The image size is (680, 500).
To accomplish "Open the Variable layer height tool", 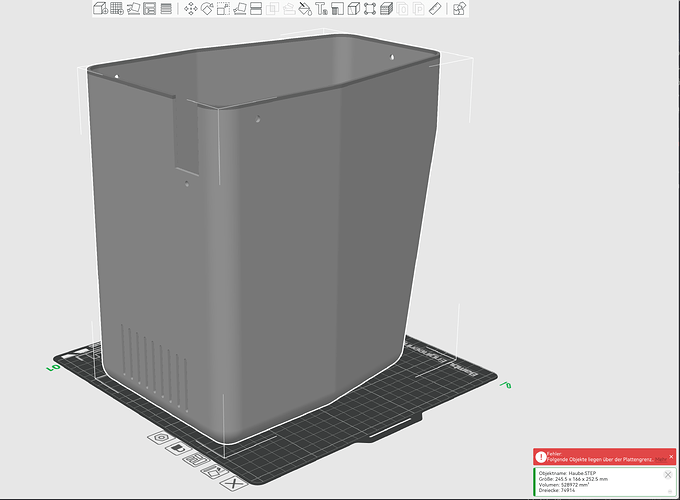I will pos(166,8).
